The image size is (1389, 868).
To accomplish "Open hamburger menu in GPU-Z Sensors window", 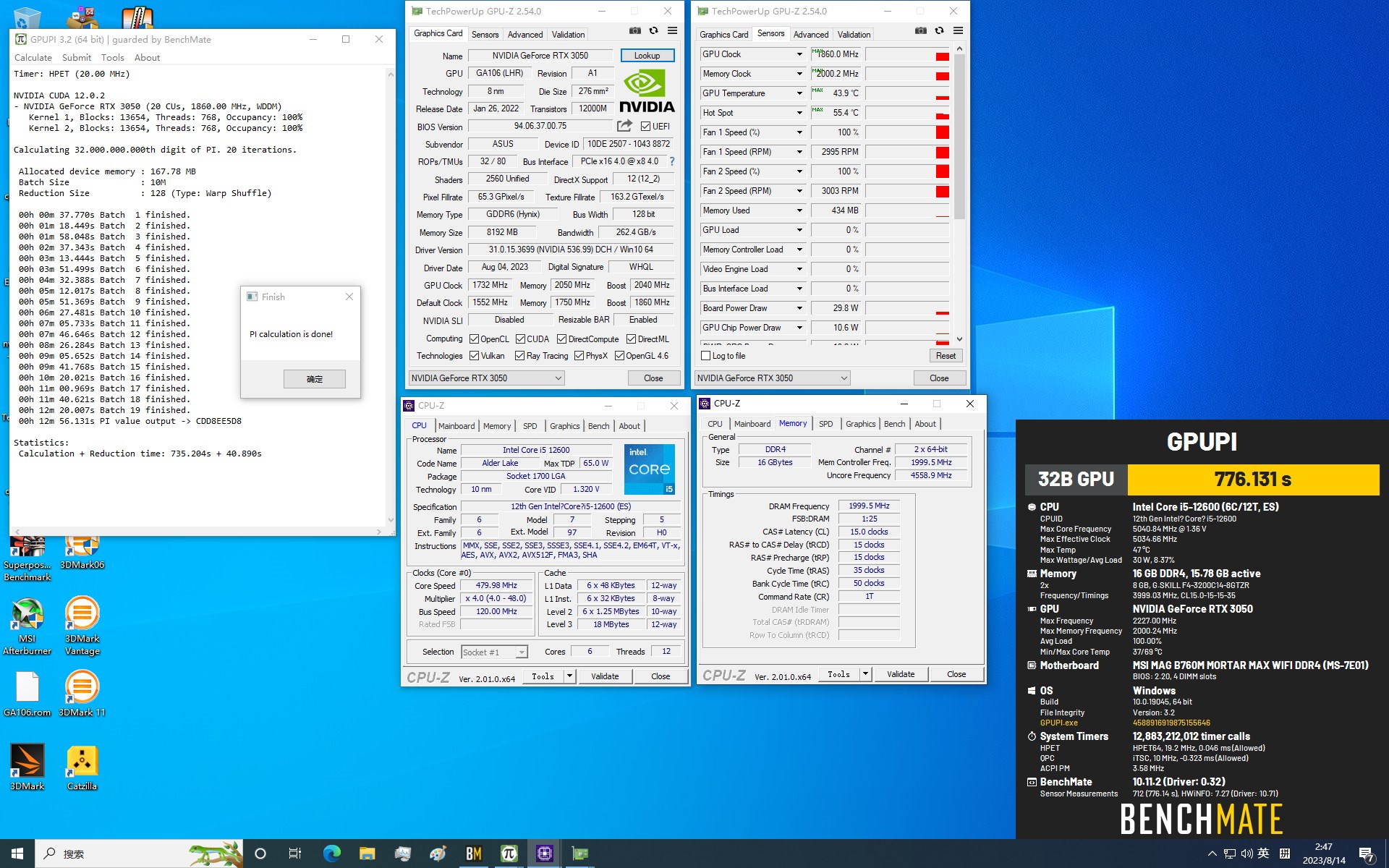I will 958,30.
